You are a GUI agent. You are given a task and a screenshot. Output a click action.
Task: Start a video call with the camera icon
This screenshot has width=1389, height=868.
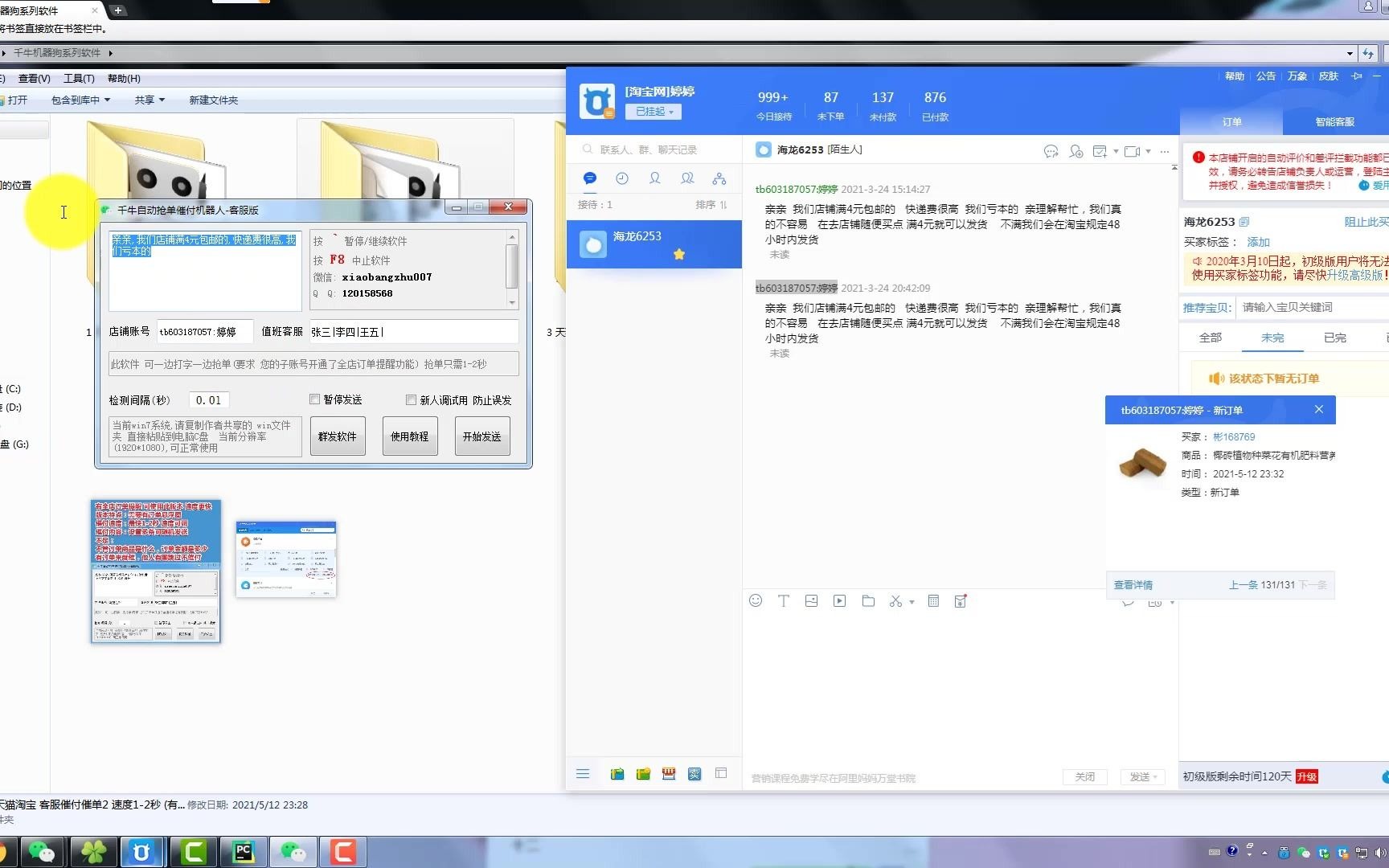(1133, 151)
